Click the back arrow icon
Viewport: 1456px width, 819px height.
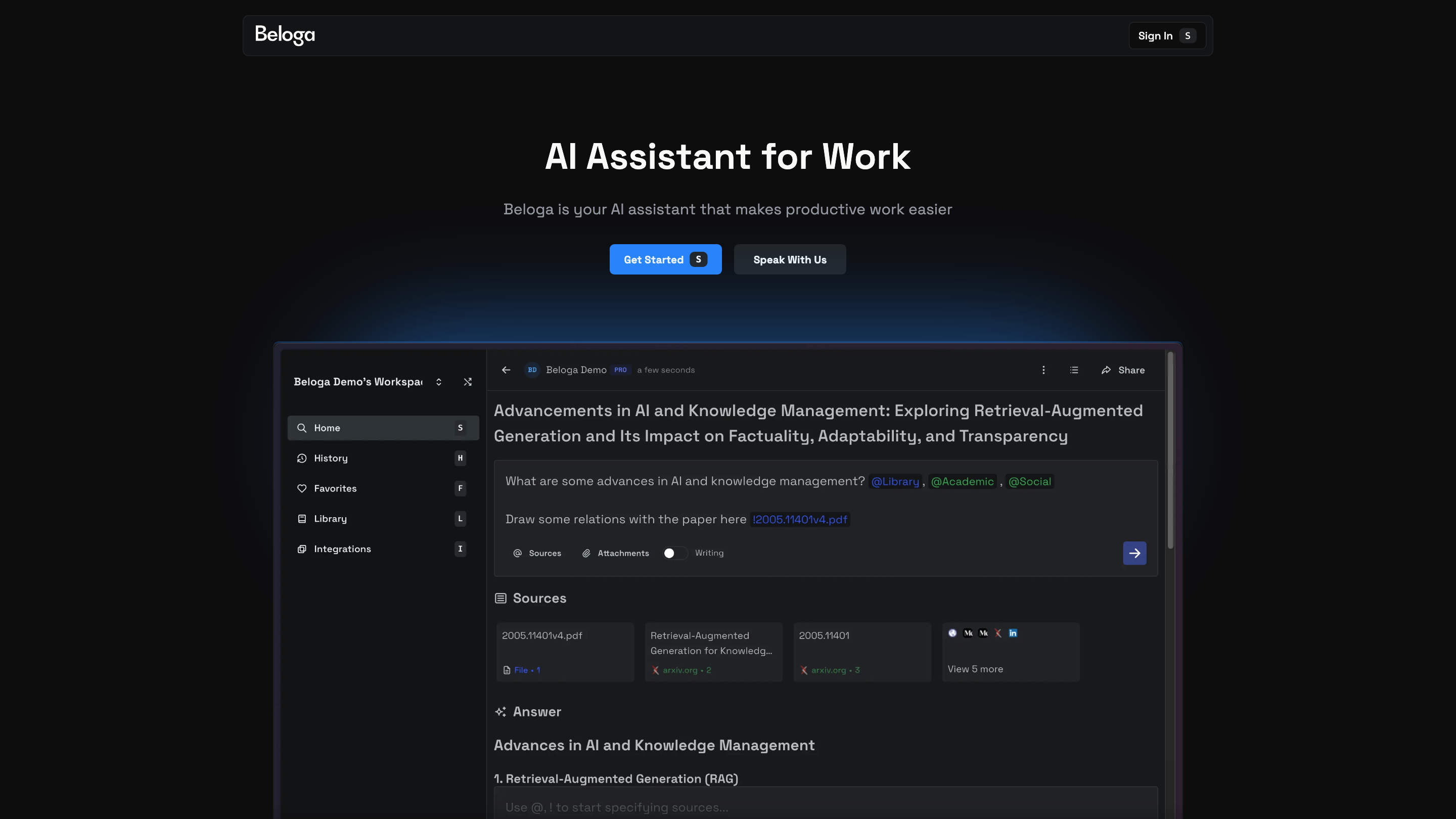tap(506, 370)
